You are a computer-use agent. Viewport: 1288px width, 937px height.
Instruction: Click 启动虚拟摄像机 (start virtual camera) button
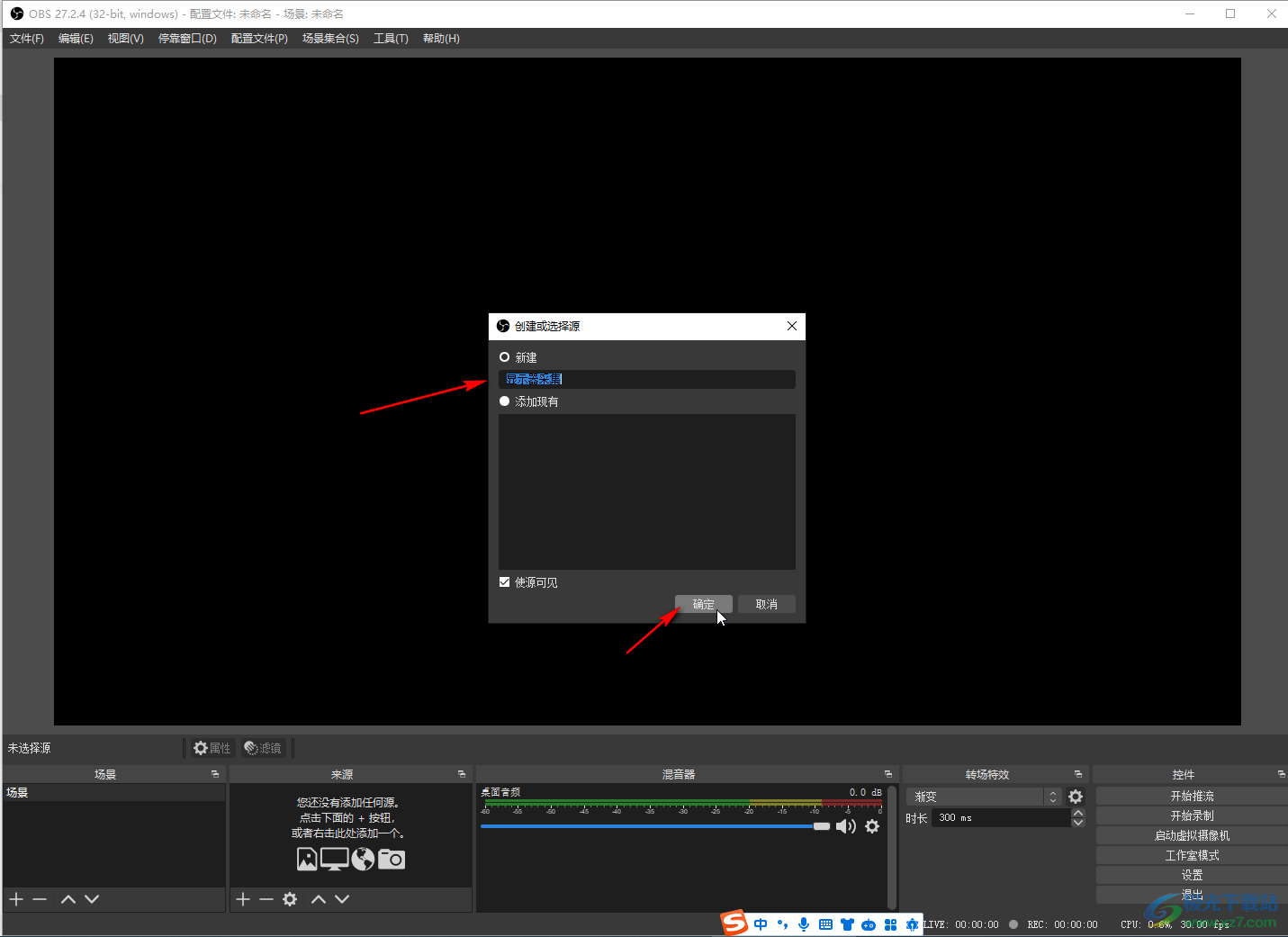(x=1192, y=835)
